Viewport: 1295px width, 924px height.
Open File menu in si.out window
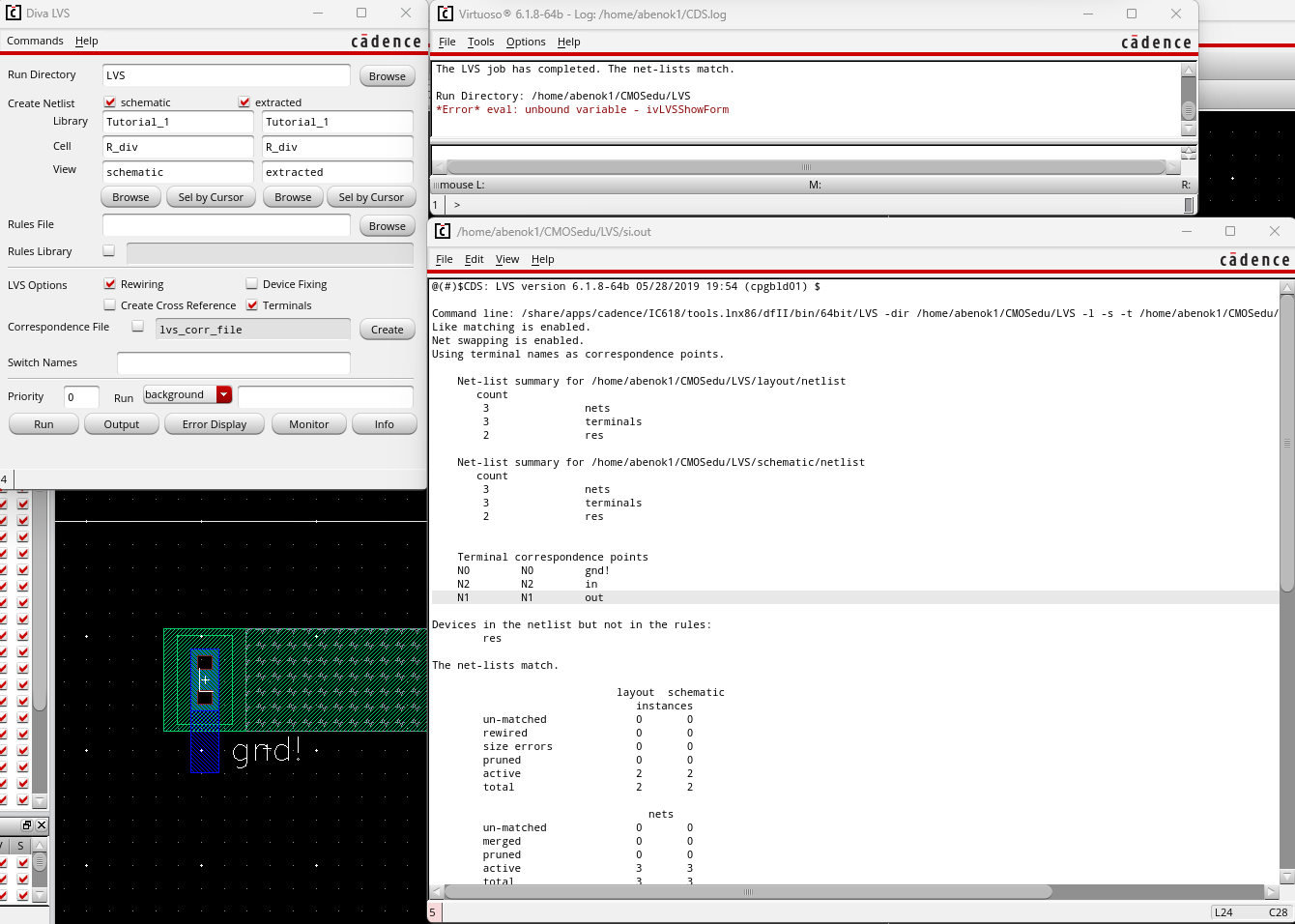click(445, 259)
